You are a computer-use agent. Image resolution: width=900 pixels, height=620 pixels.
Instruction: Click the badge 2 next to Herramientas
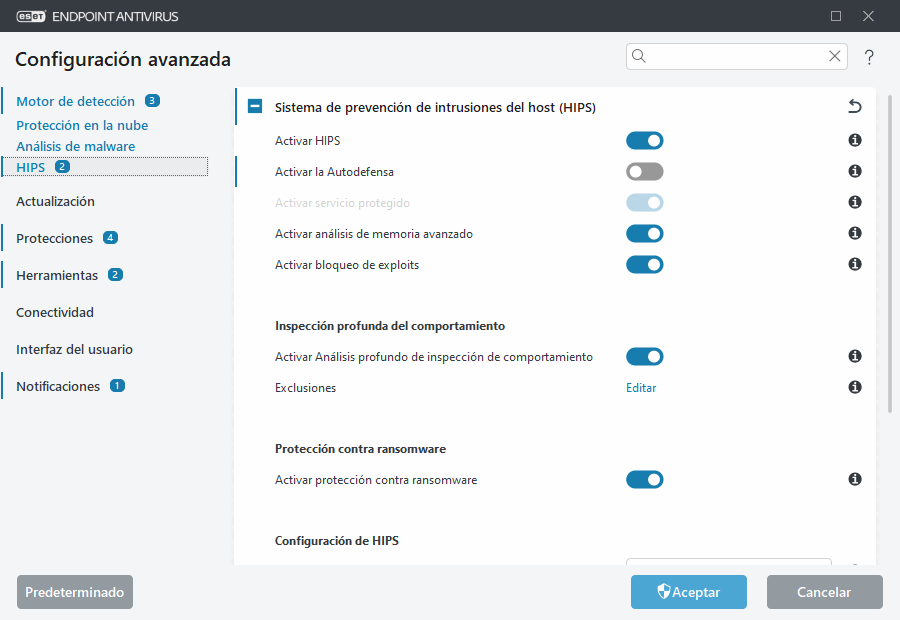pyautogui.click(x=115, y=274)
